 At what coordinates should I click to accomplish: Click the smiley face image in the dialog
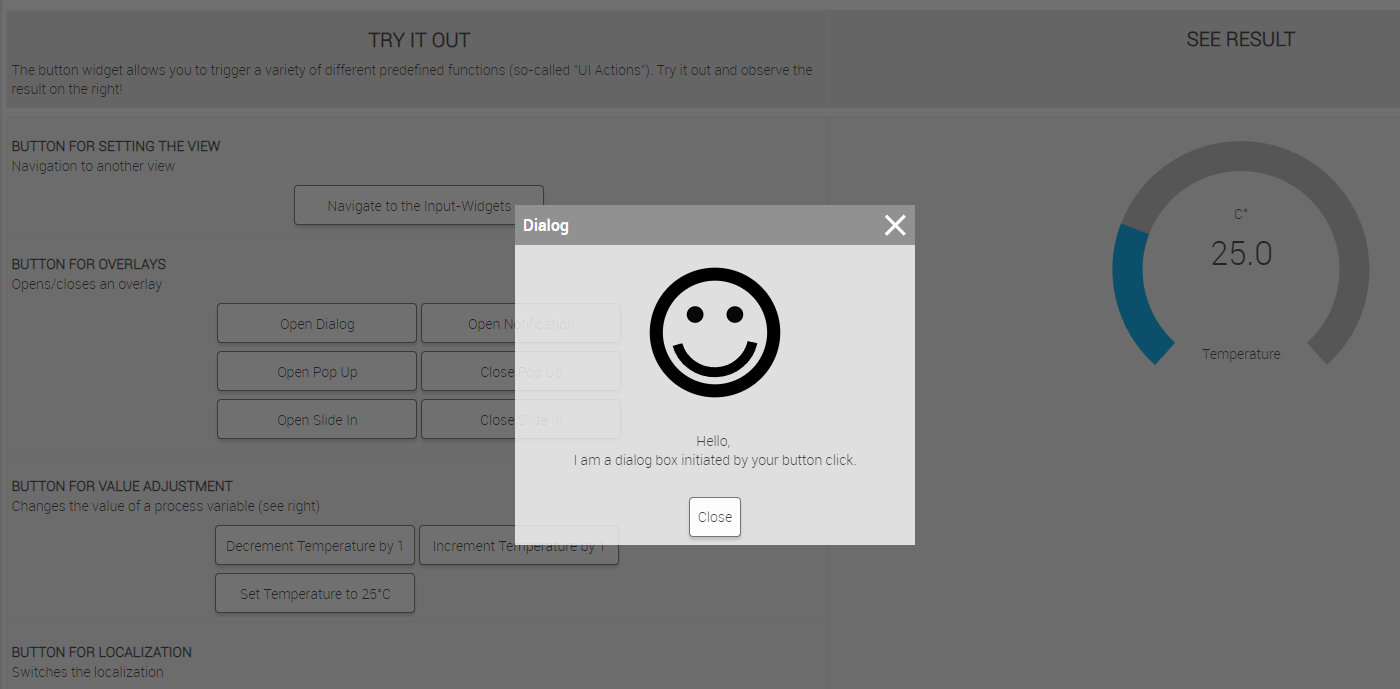point(715,333)
